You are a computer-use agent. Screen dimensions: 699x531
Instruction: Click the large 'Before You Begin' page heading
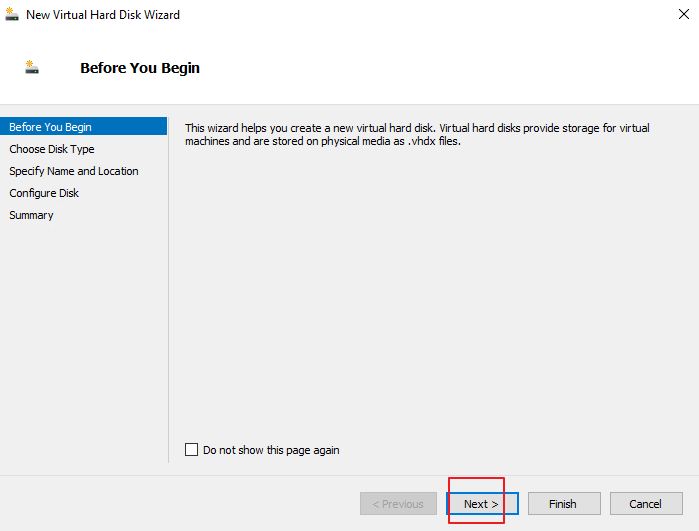pyautogui.click(x=140, y=68)
